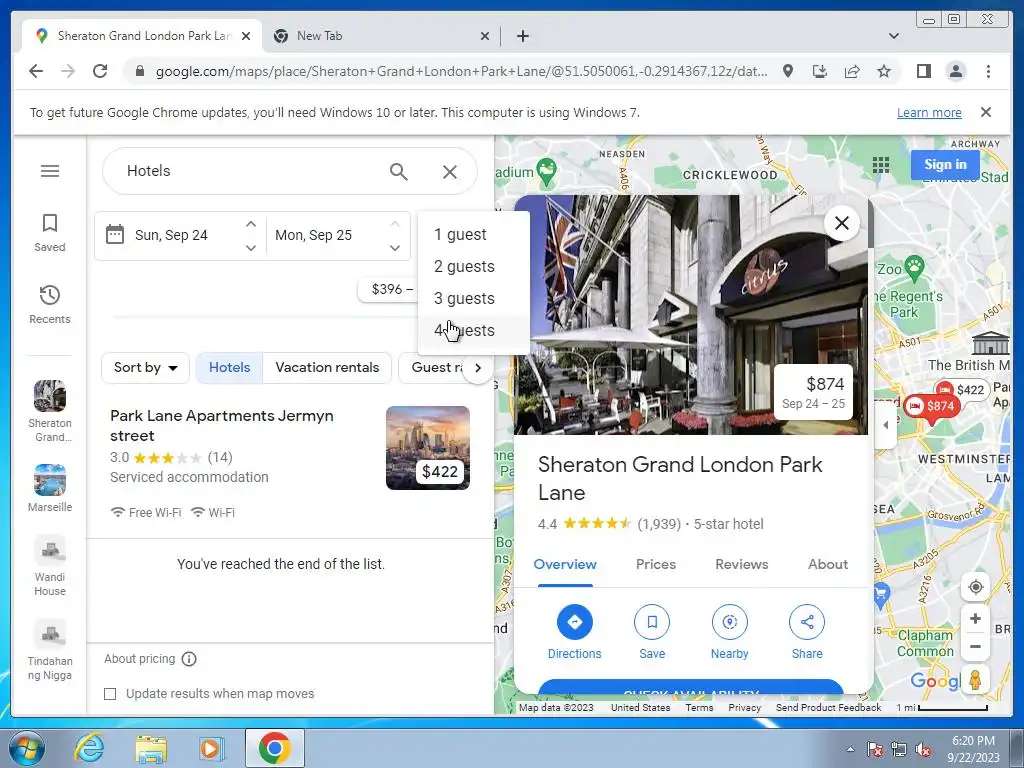Open Terms link on map footer
The image size is (1024, 768).
699,707
